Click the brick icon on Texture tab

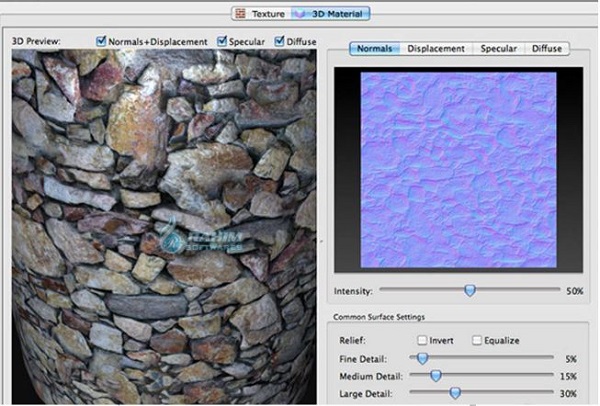pos(239,13)
